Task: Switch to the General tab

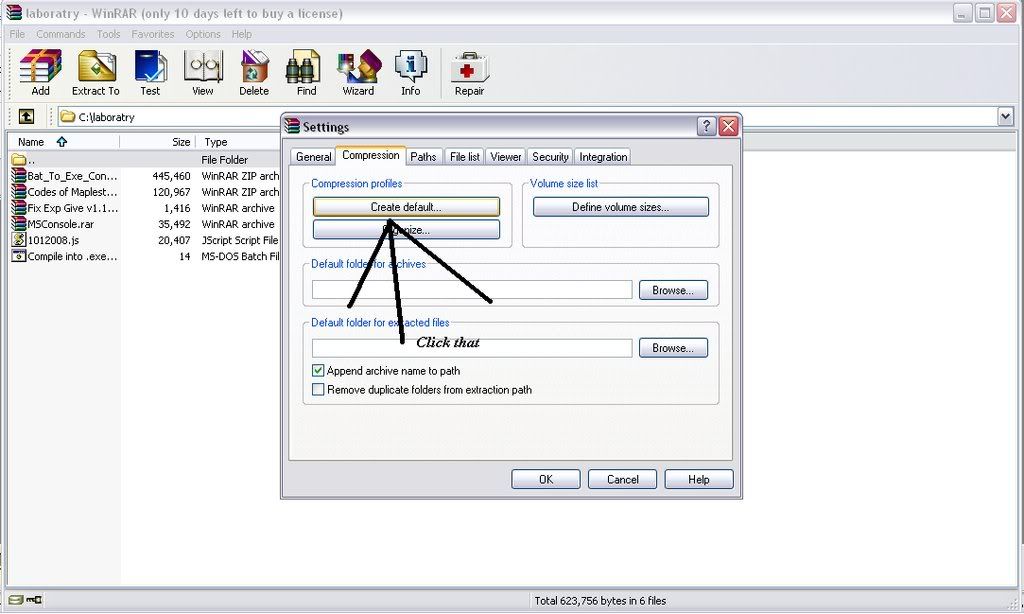Action: pos(313,157)
